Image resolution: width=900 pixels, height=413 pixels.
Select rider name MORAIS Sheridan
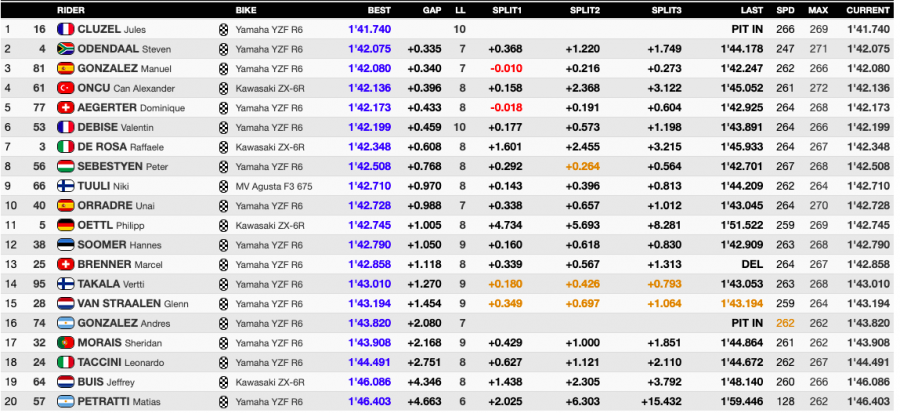point(120,342)
